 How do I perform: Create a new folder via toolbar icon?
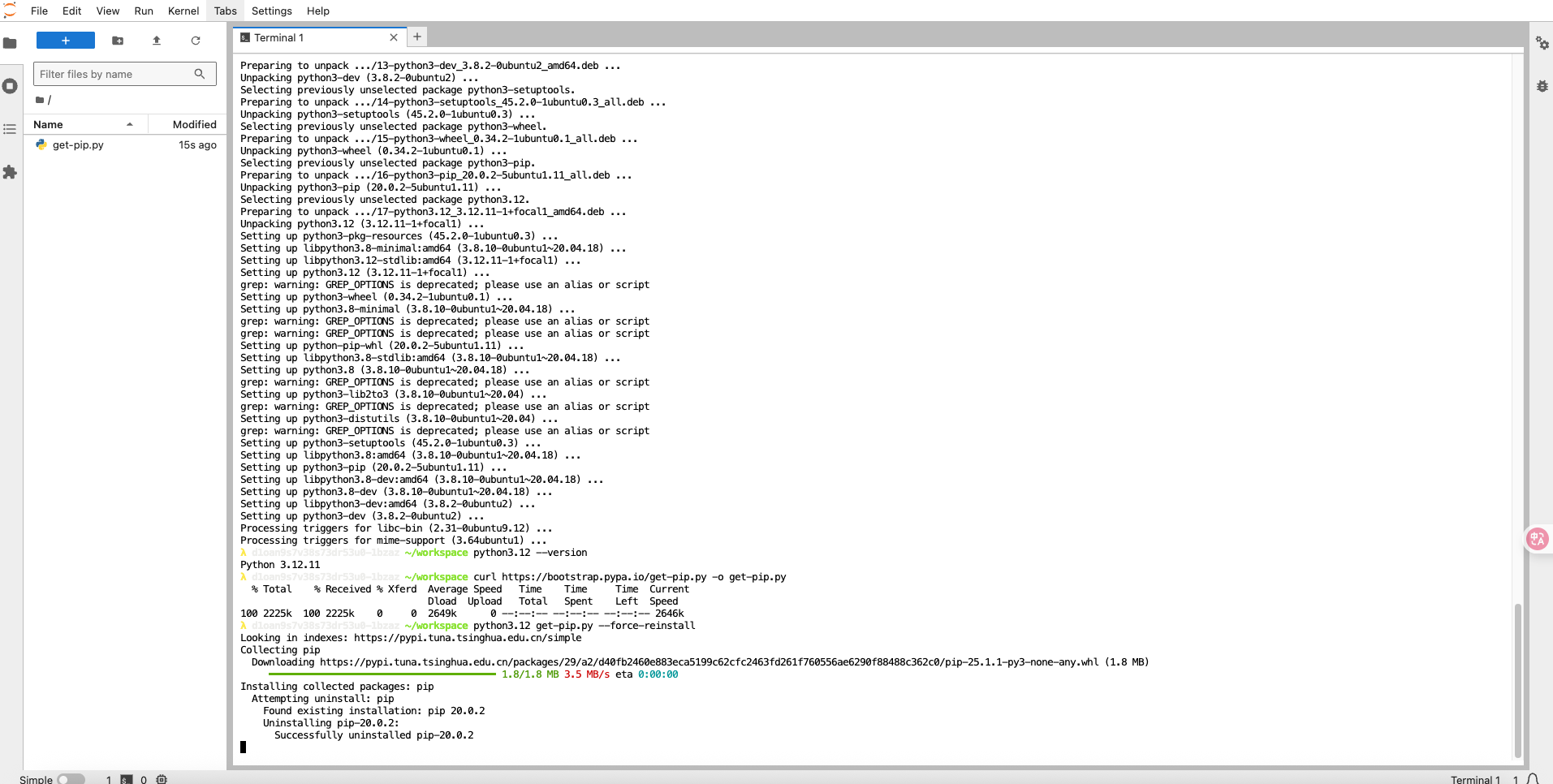coord(118,41)
